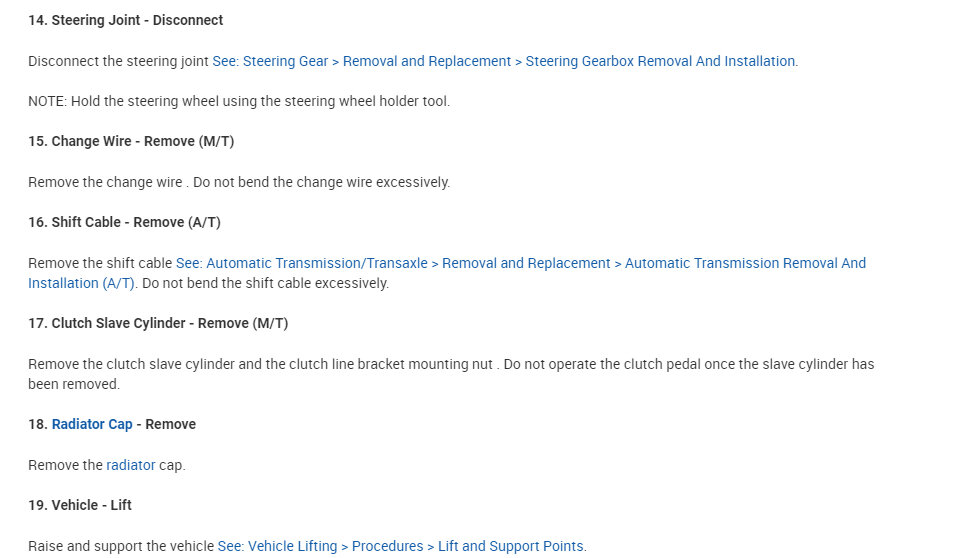Click step 19 Vehicle - Lift heading

tap(80, 505)
